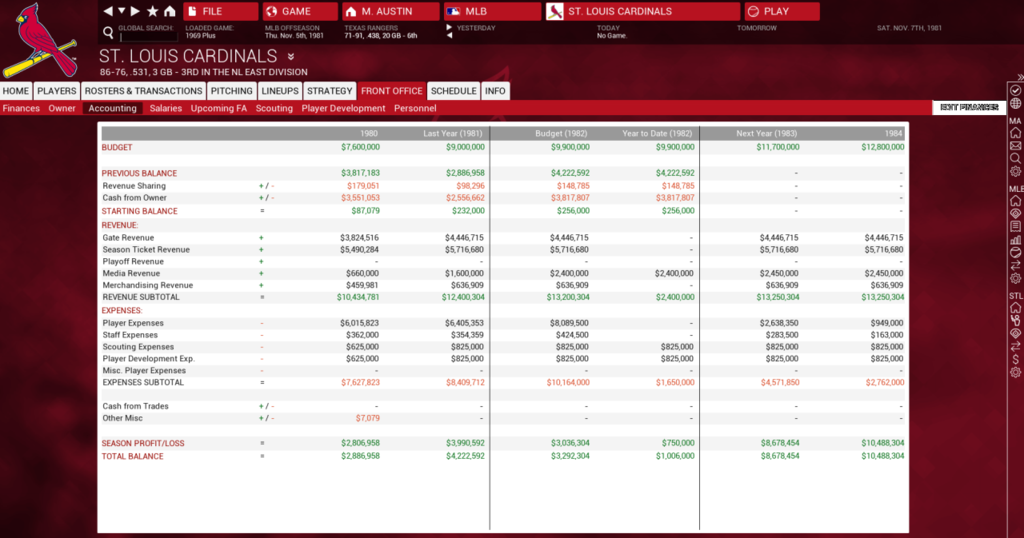The image size is (1024, 538).
Task: Open the MLB standings bar chart icon
Action: coord(1015,239)
